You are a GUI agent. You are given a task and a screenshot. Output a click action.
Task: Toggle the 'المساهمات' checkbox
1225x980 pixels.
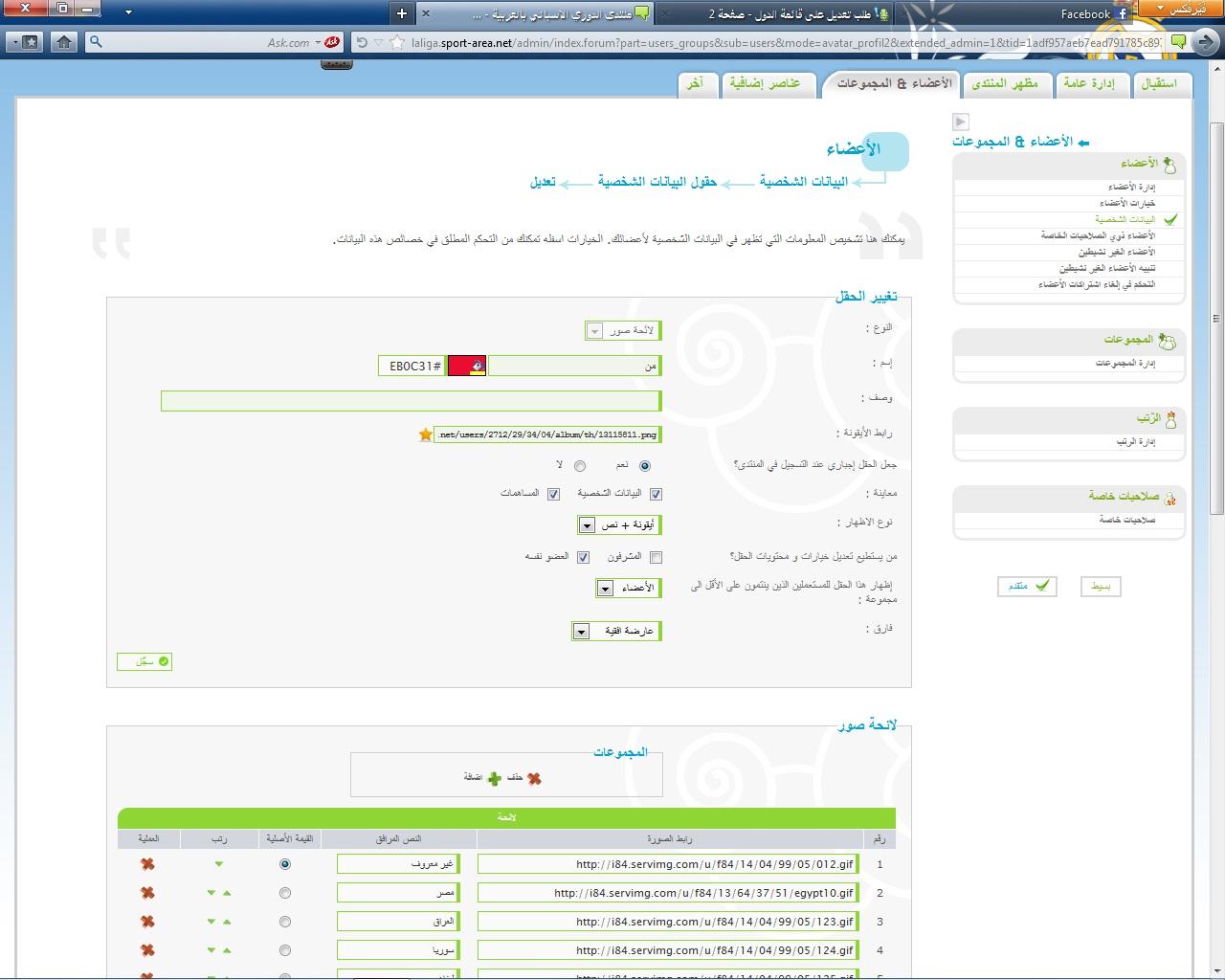pyautogui.click(x=553, y=495)
